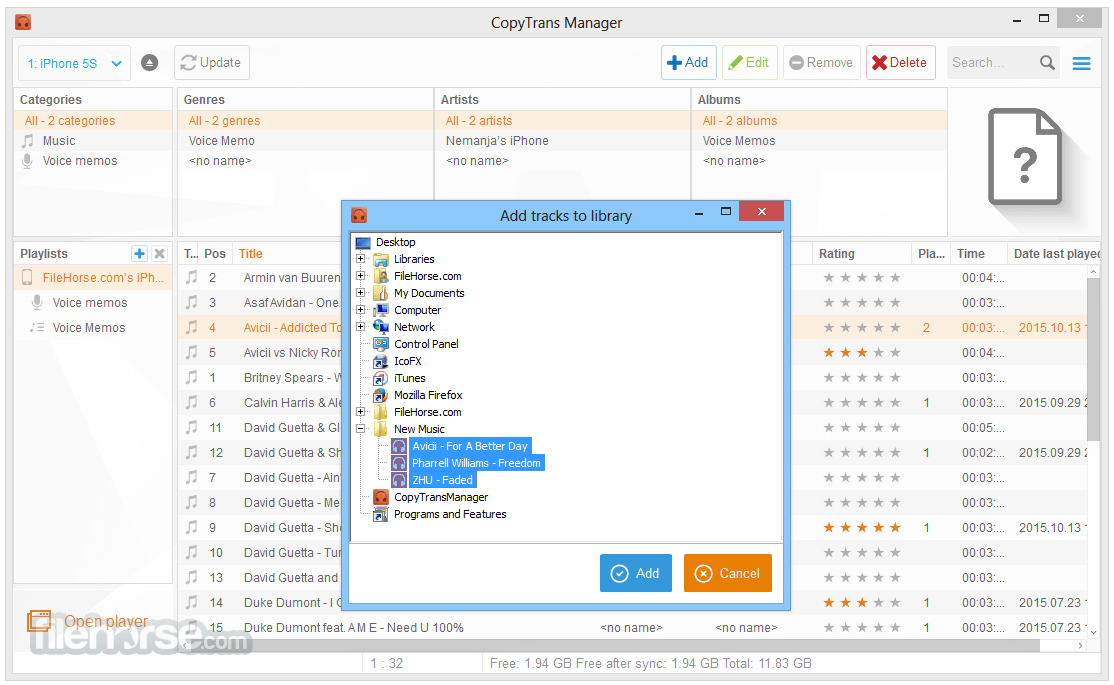
Task: Select the iTunes shortcut icon
Action: pos(382,378)
